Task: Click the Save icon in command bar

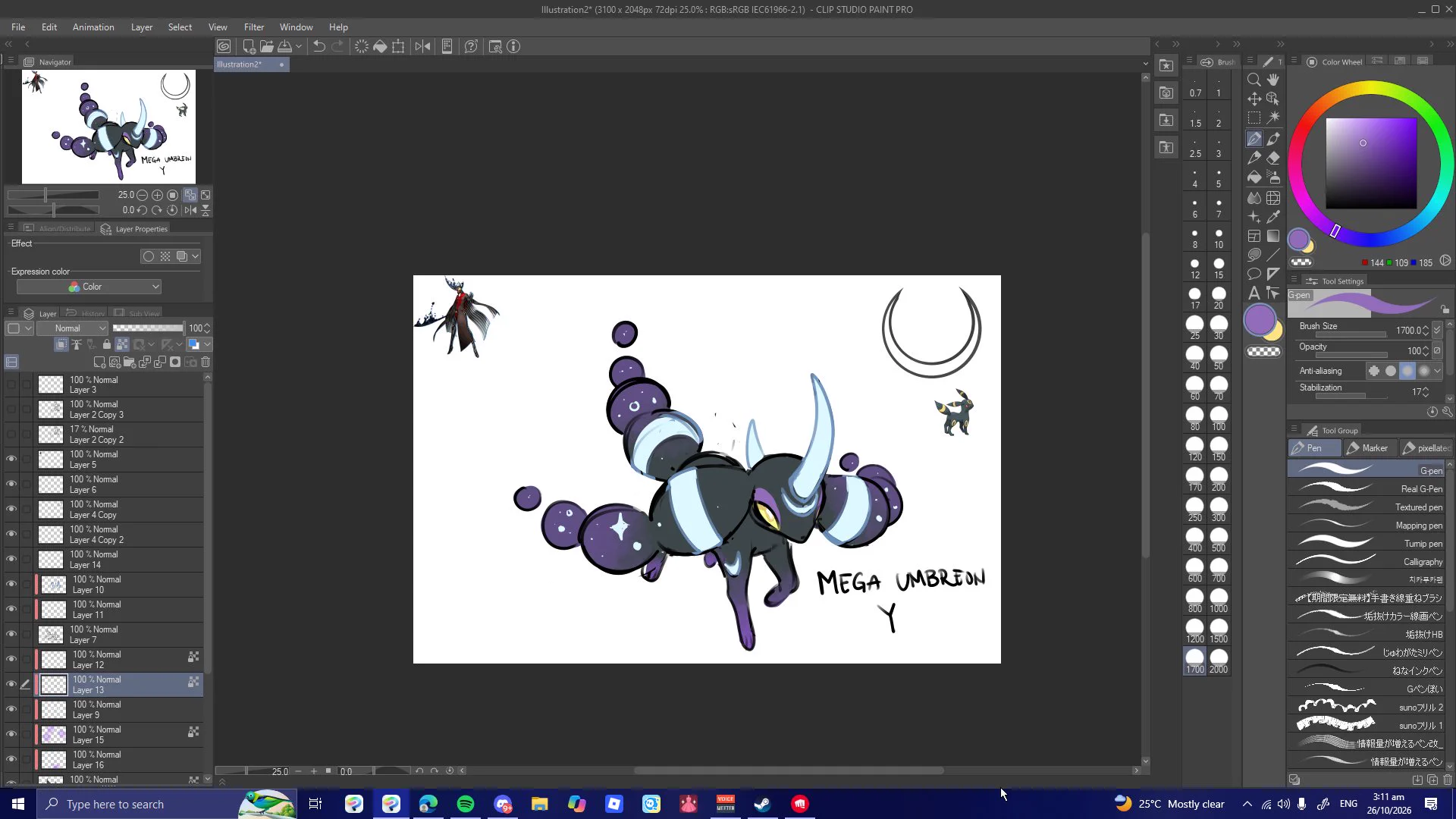Action: [284, 47]
